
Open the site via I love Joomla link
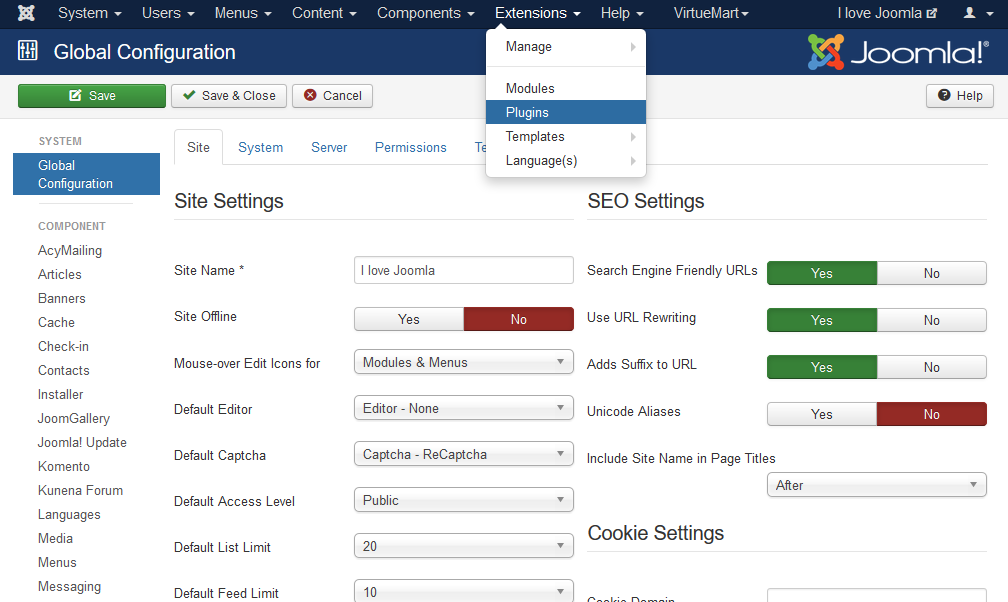tap(887, 13)
